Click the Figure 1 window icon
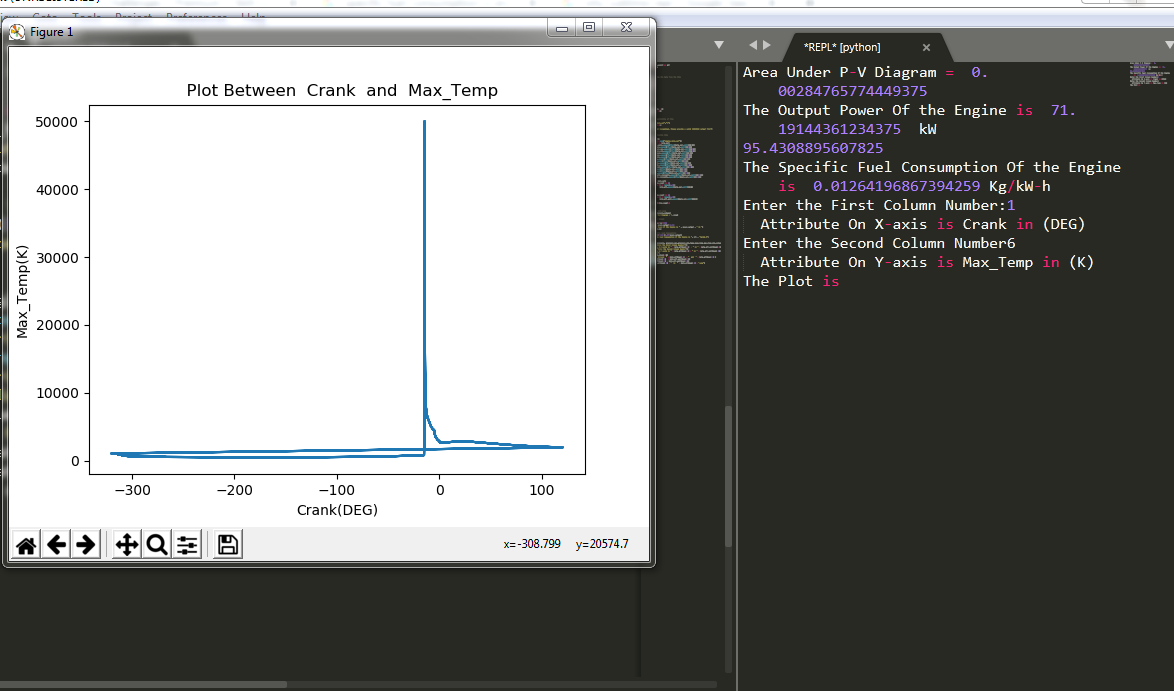1174x691 pixels. click(x=17, y=32)
